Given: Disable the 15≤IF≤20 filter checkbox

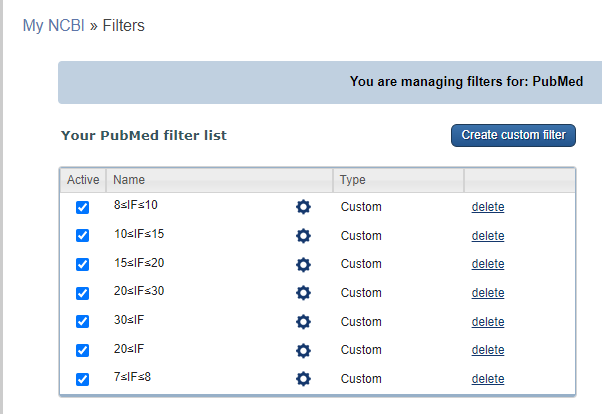Looking at the screenshot, I should coord(83,264).
